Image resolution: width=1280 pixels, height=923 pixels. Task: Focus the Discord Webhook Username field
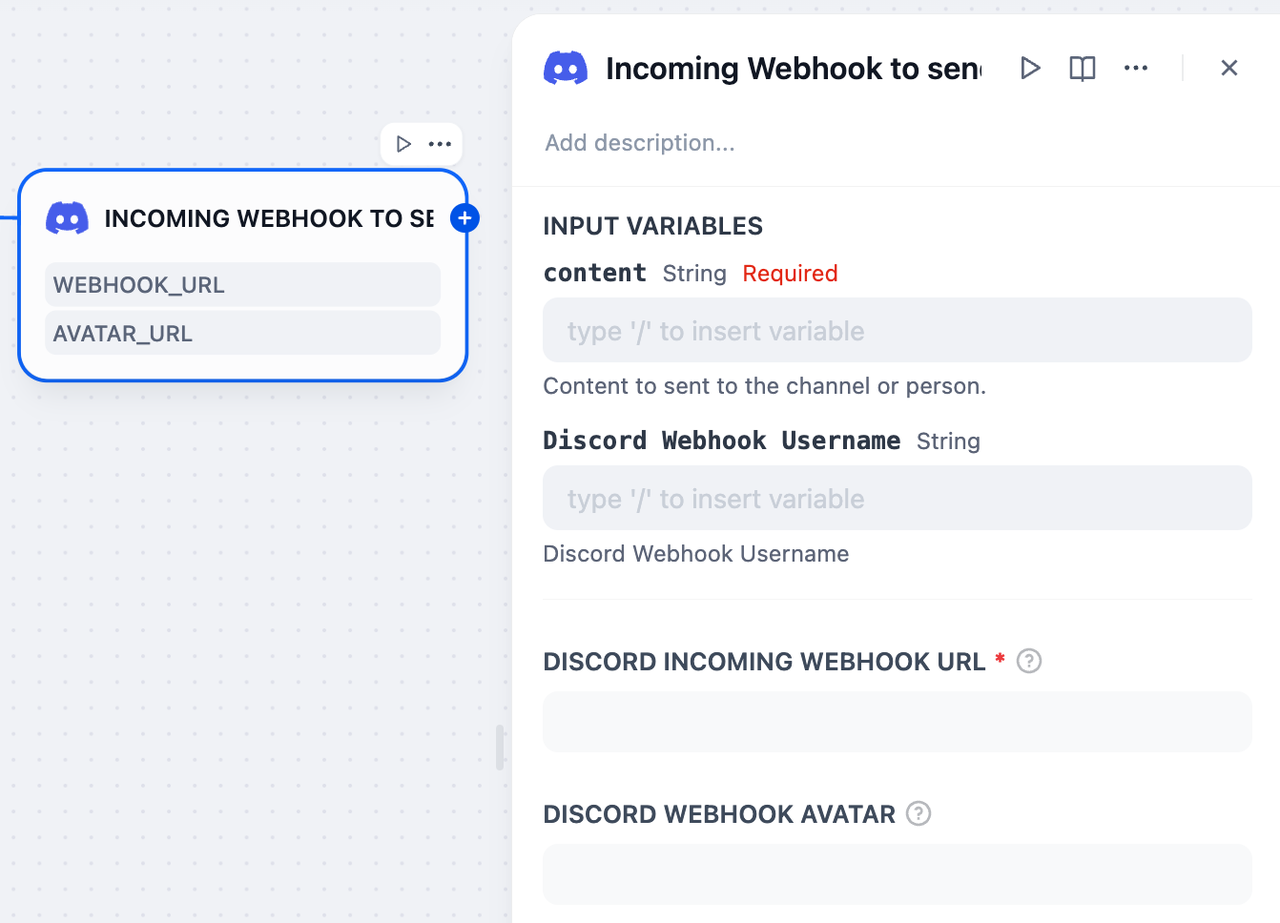click(x=897, y=498)
